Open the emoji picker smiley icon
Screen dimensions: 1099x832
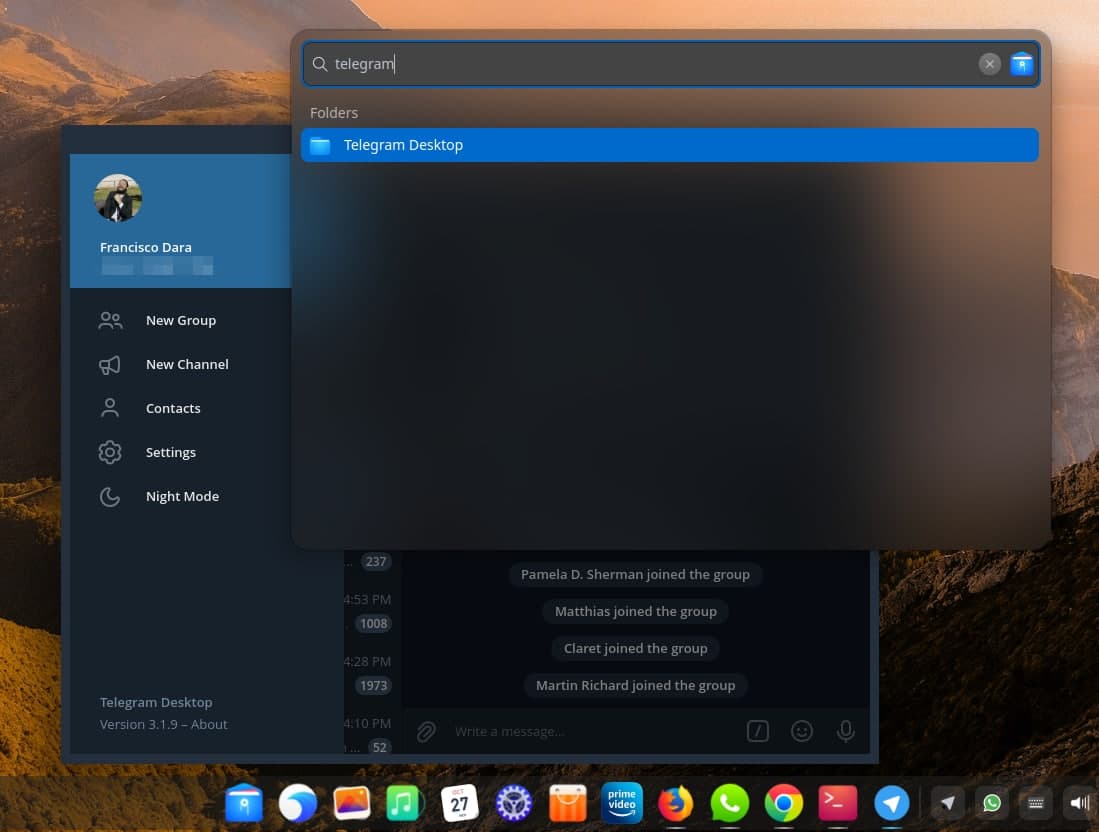click(802, 732)
